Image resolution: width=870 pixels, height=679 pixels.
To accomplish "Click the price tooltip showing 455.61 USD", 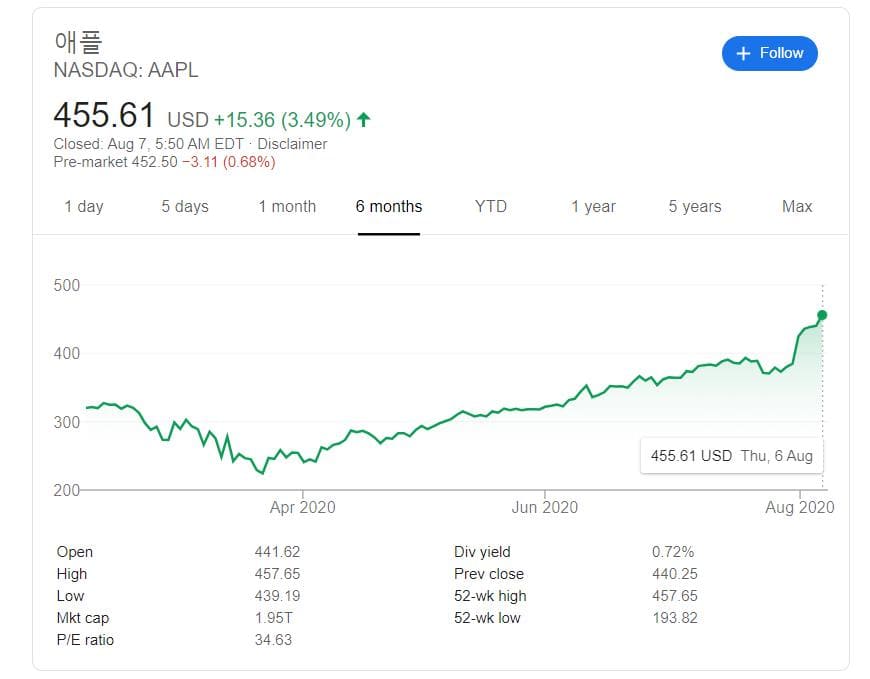I will (x=731, y=455).
